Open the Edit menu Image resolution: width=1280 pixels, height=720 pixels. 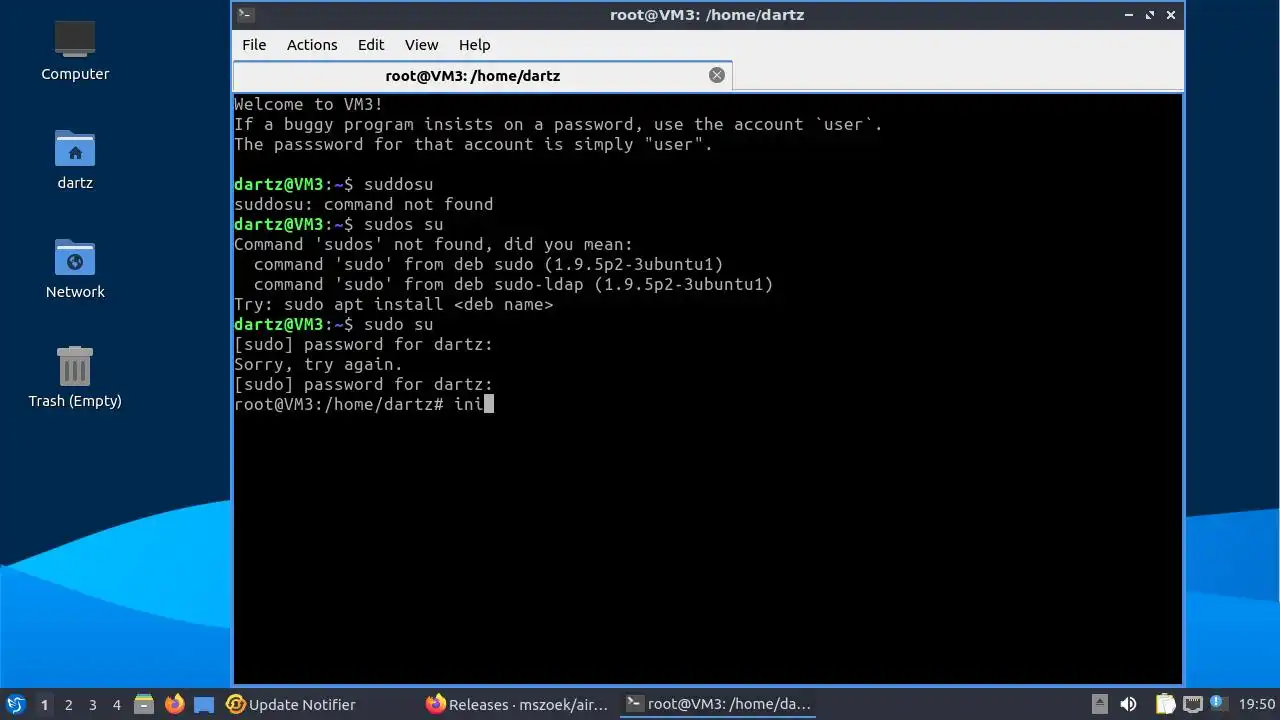pyautogui.click(x=371, y=45)
